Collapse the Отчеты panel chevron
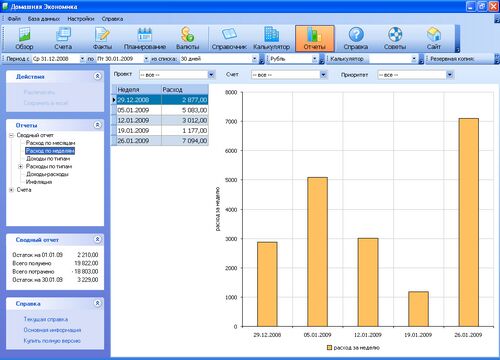500x360 pixels. tap(97, 125)
